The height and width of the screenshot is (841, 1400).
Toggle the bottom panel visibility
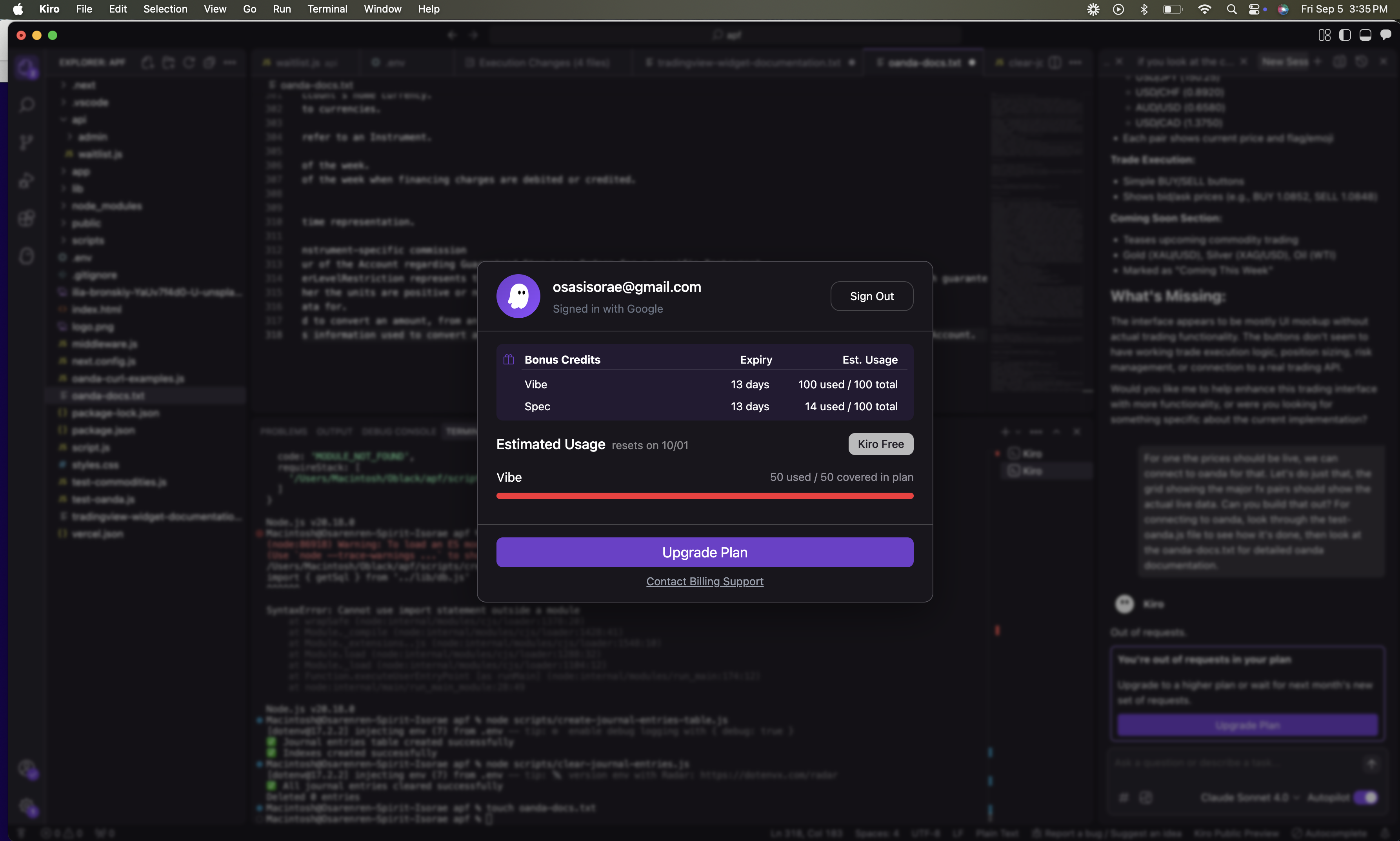pyautogui.click(x=1365, y=35)
